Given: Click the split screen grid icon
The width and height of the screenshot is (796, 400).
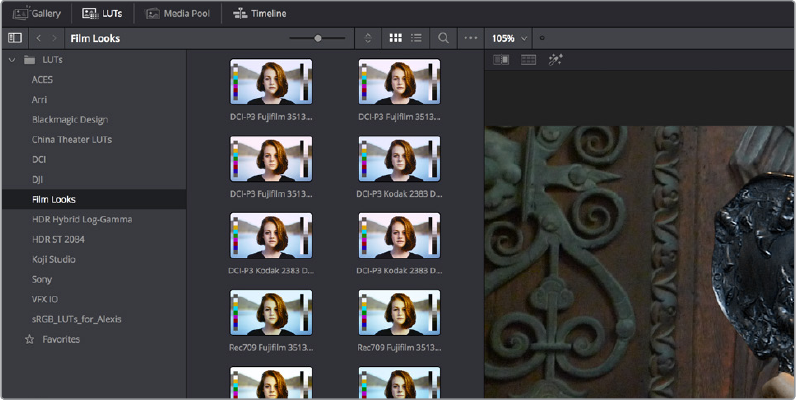Looking at the screenshot, I should click(x=529, y=60).
